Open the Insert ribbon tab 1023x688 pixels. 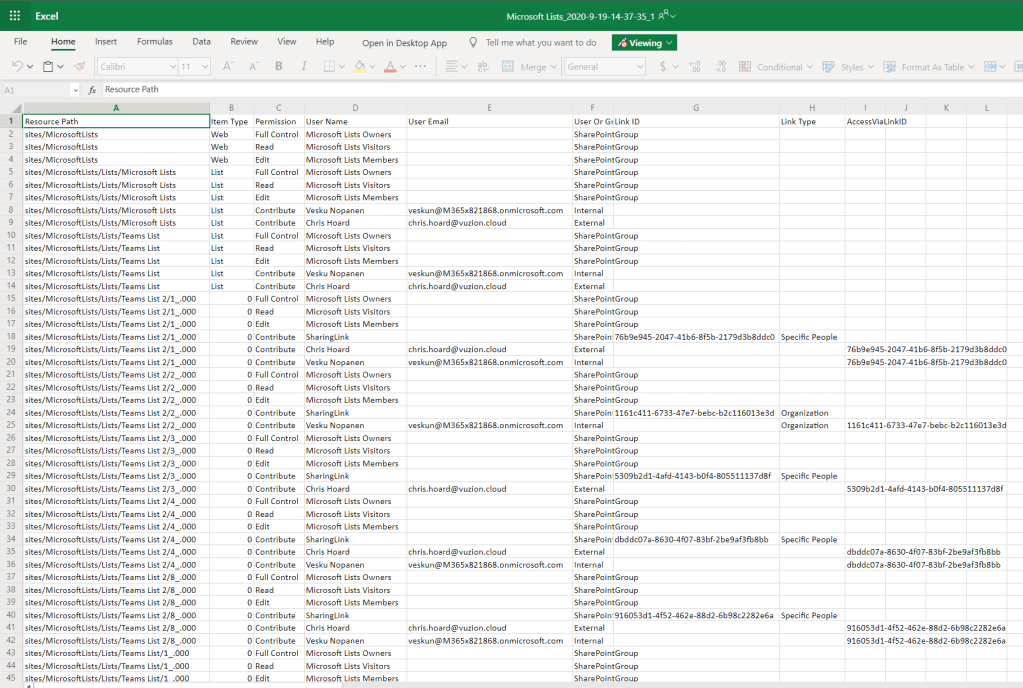click(x=106, y=42)
